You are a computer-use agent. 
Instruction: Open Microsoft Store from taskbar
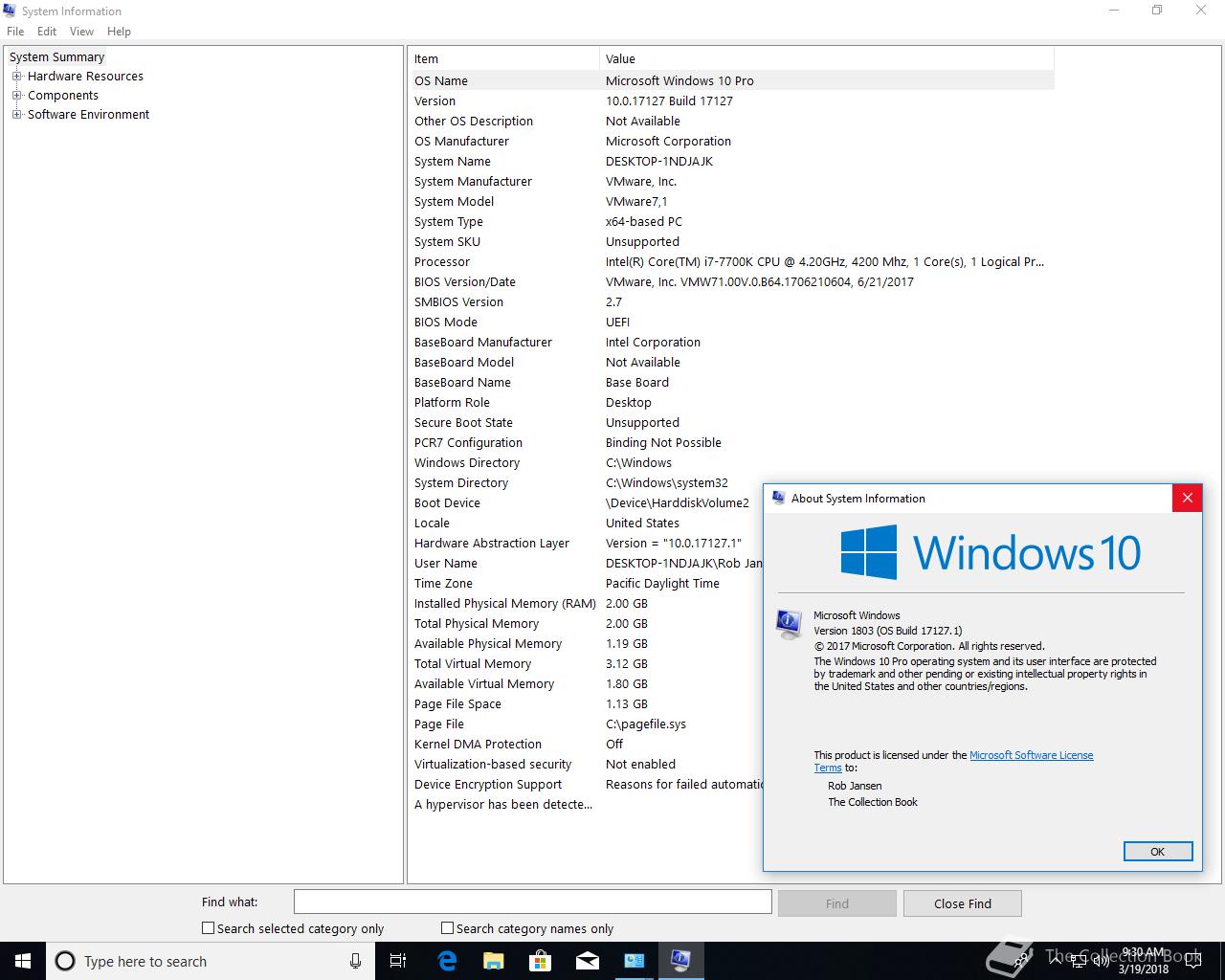point(541,961)
